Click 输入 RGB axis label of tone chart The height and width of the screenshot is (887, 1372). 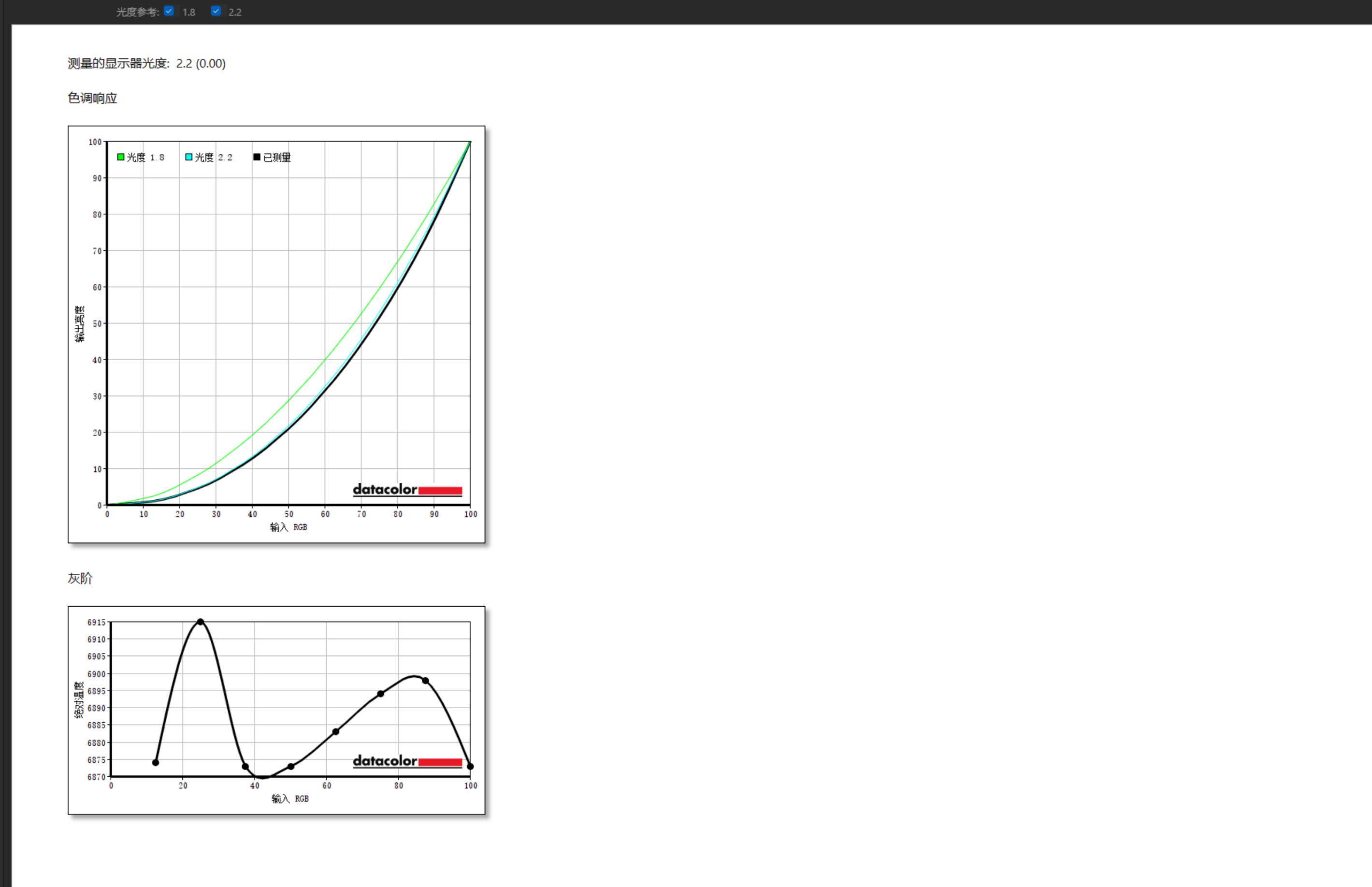[x=289, y=527]
